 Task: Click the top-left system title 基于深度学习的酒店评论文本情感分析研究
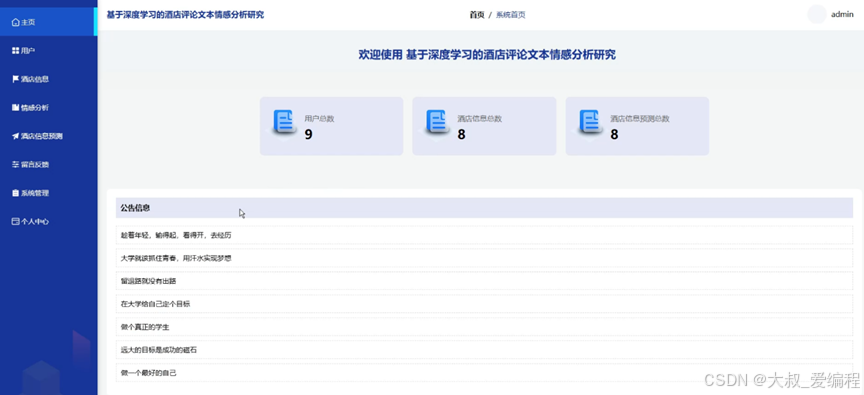pyautogui.click(x=185, y=15)
